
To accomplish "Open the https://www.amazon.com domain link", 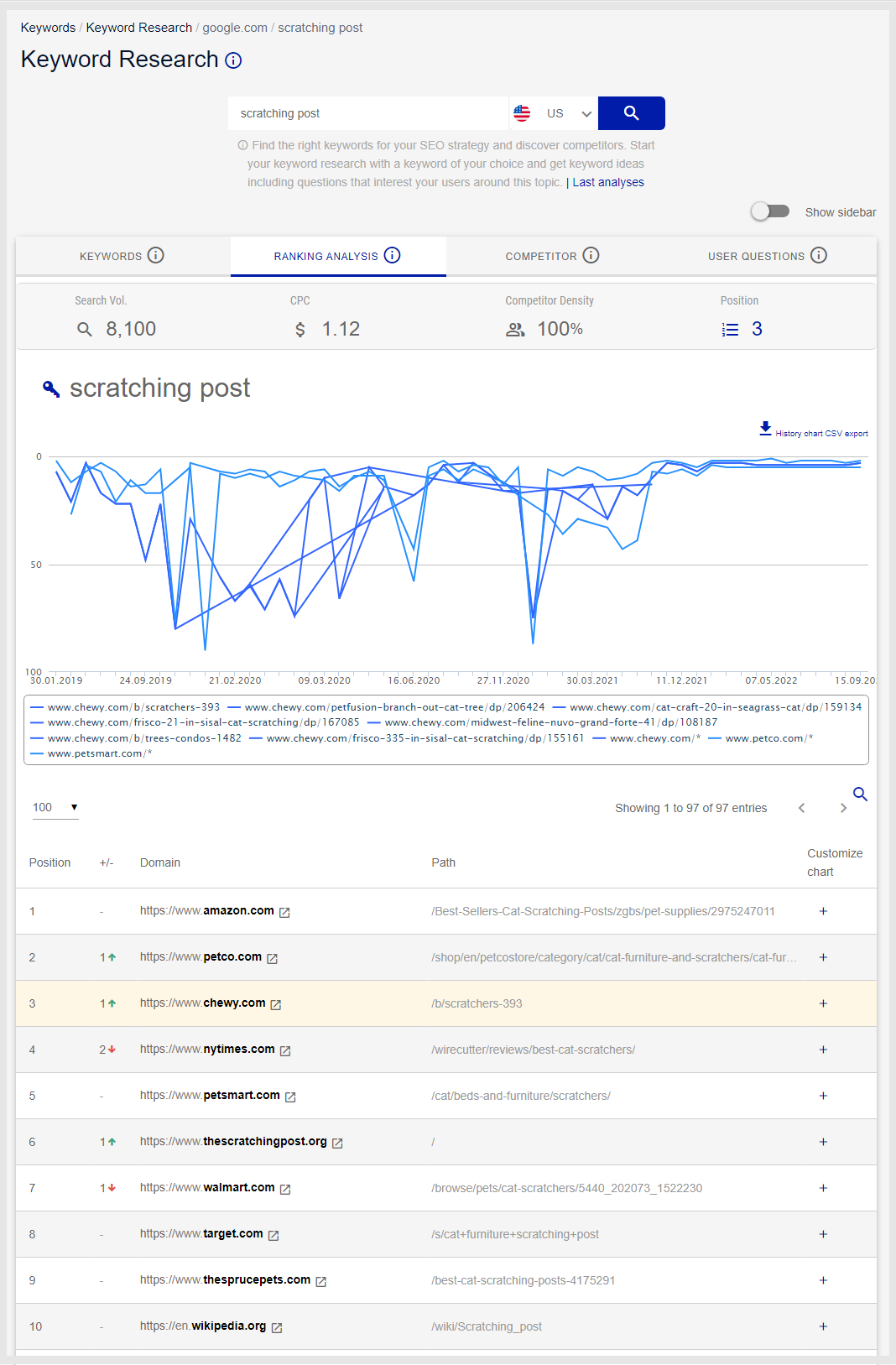I will click(207, 910).
